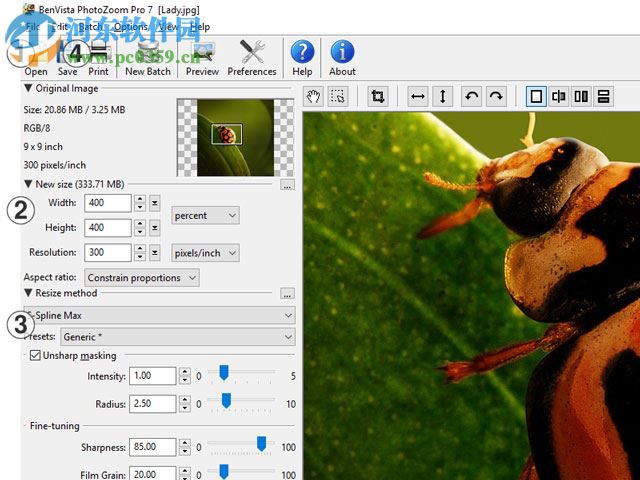Open the Options menu

click(131, 27)
